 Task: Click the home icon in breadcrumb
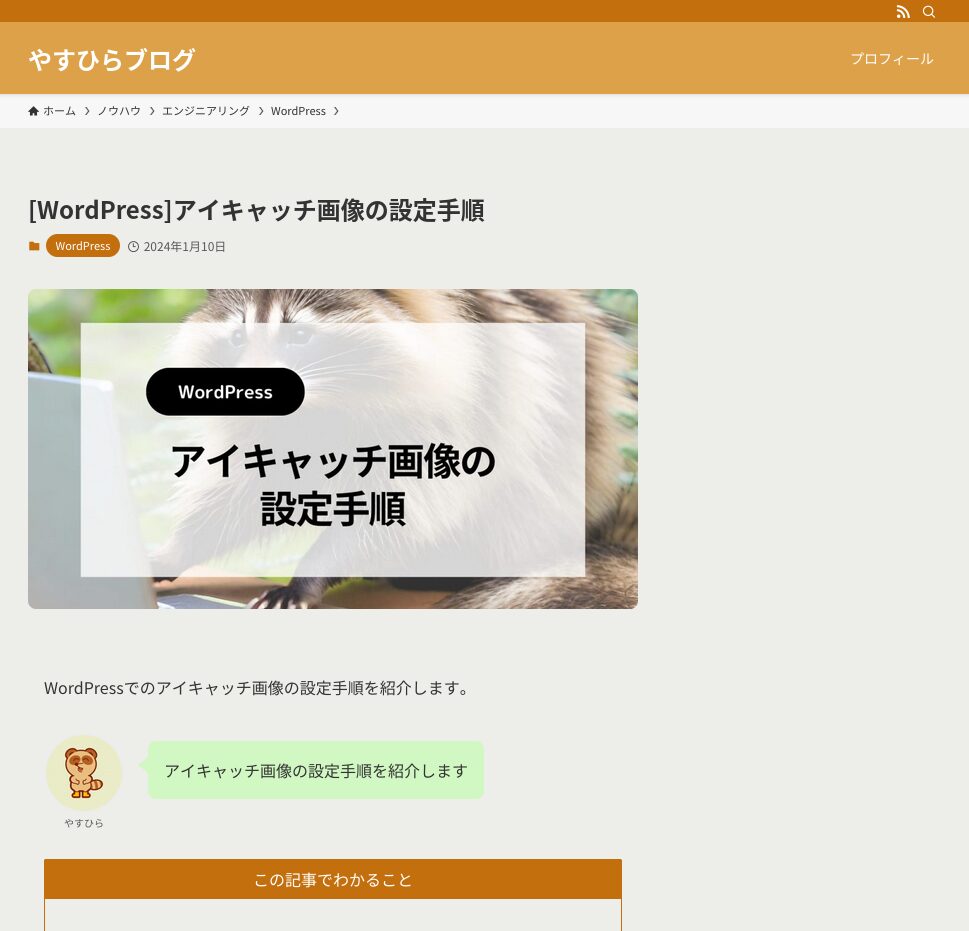33,111
